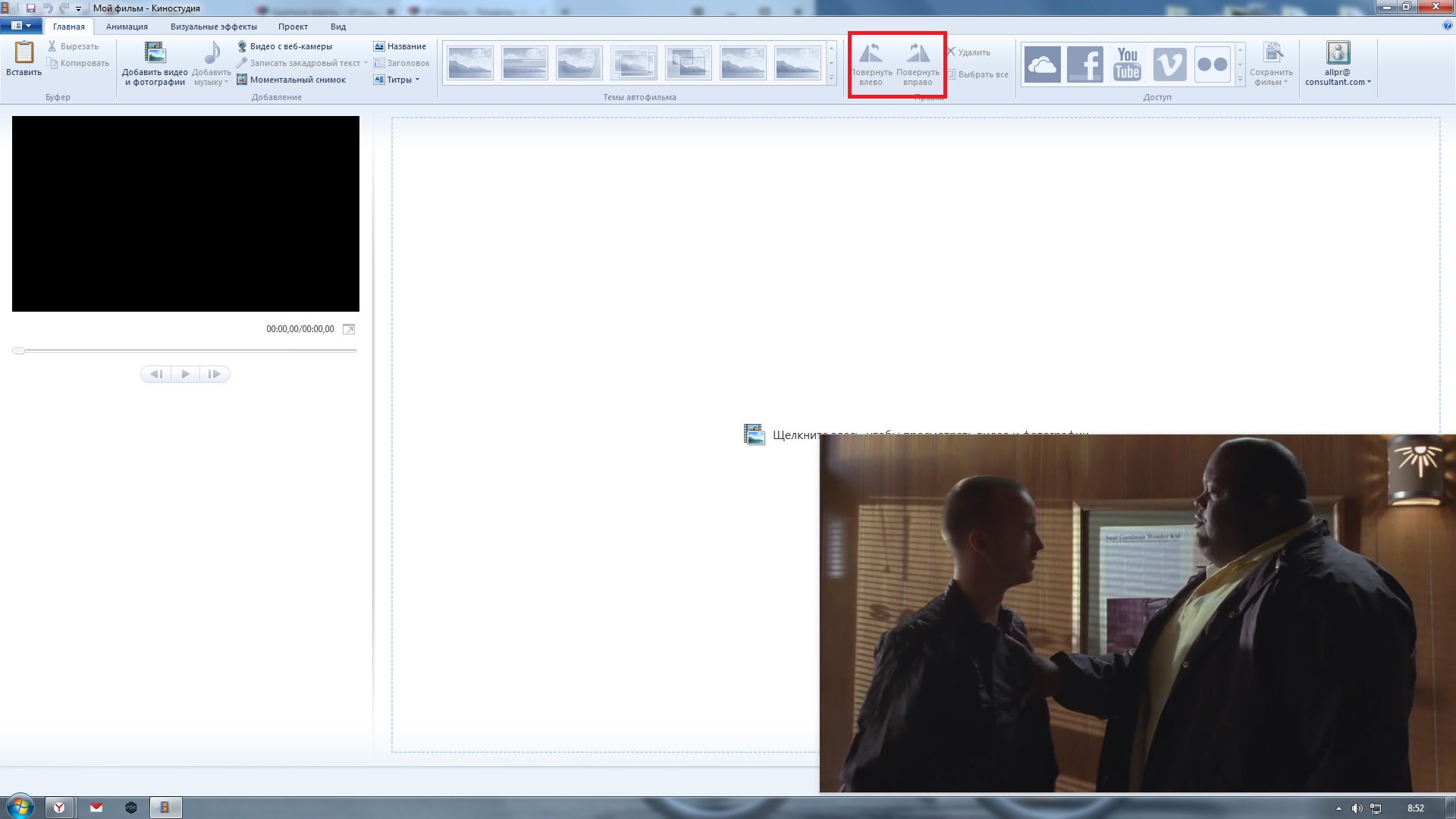Viewport: 1456px width, 819px height.
Task: Click Записать закадровый текст
Action: click(x=298, y=63)
